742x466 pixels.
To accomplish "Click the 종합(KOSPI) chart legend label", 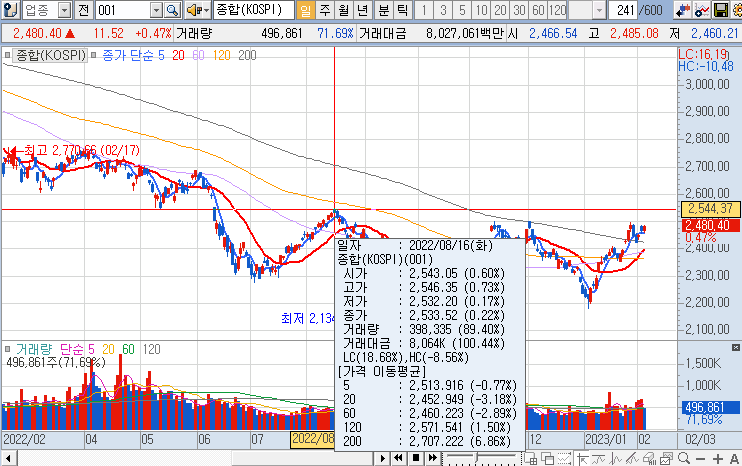I will click(x=51, y=55).
